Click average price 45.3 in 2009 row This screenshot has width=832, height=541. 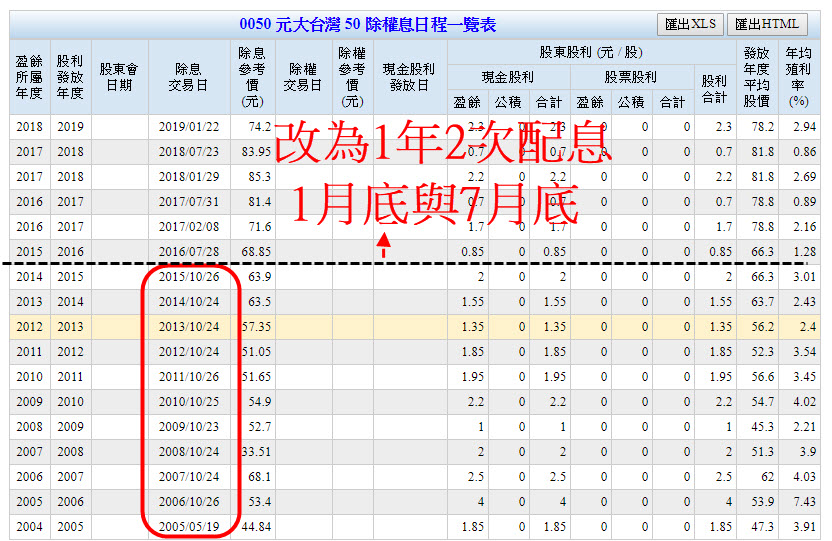(762, 426)
